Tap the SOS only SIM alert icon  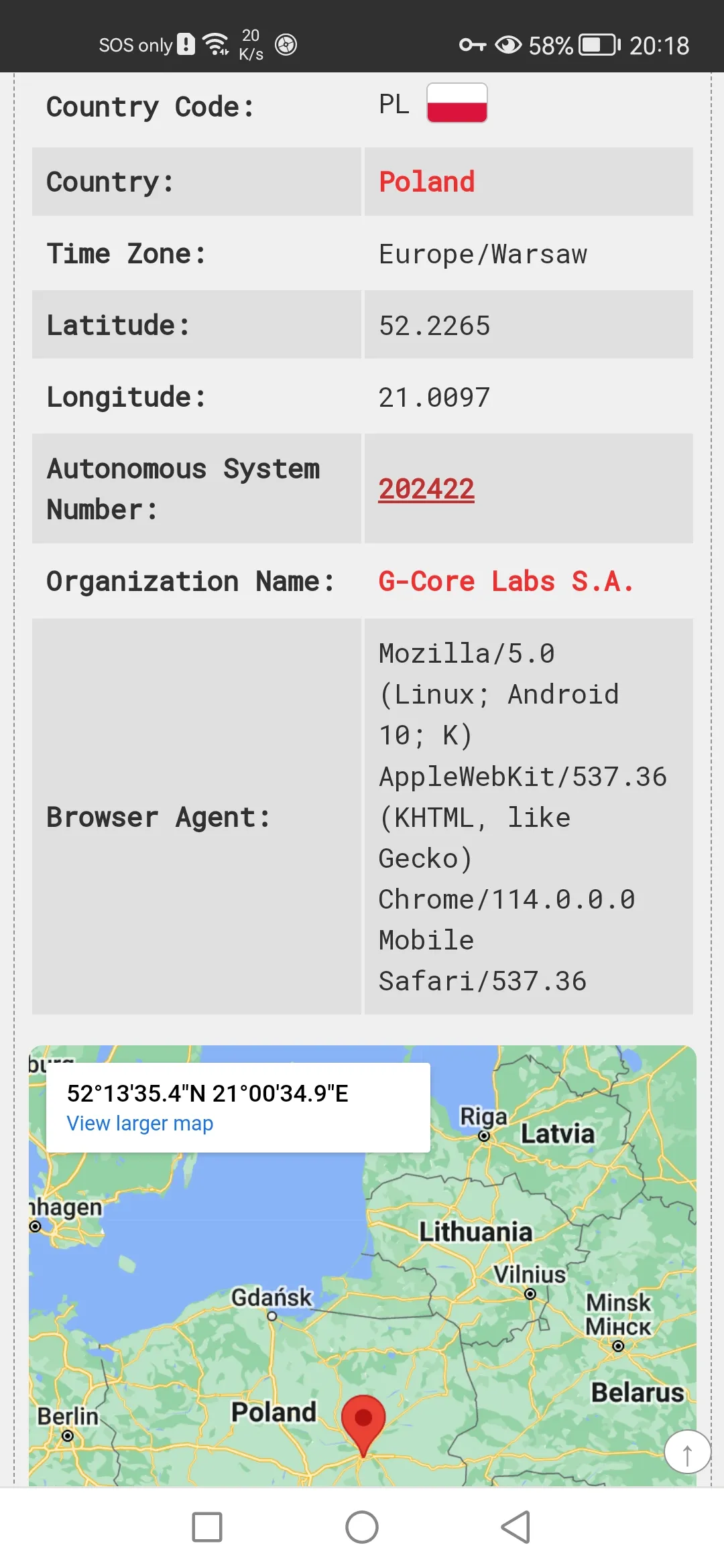tap(186, 44)
